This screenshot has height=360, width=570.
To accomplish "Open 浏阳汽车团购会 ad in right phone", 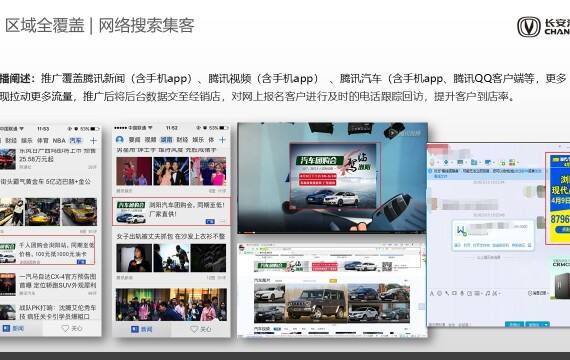I will pyautogui.click(x=171, y=211).
